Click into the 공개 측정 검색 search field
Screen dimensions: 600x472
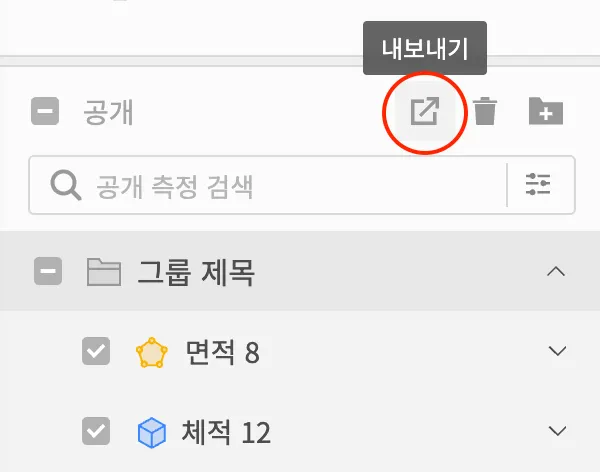(268, 185)
